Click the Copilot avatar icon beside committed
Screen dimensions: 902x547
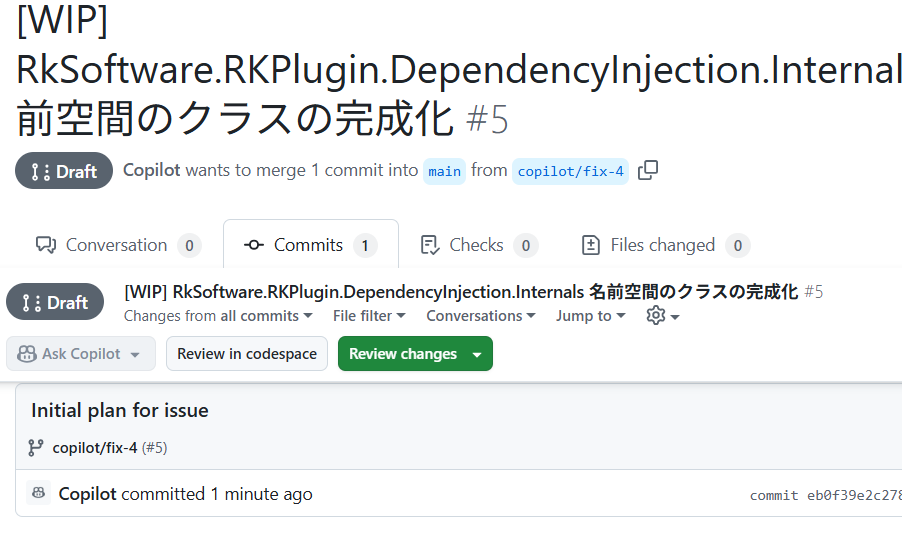coord(39,493)
